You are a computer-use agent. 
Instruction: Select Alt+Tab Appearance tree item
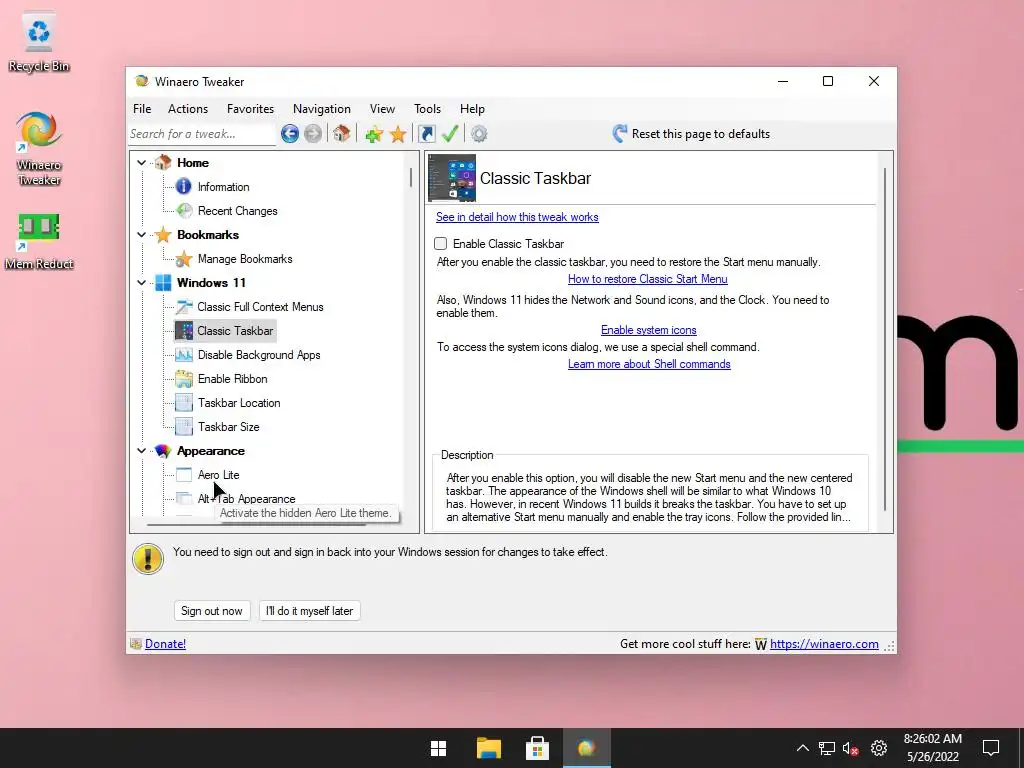click(246, 499)
